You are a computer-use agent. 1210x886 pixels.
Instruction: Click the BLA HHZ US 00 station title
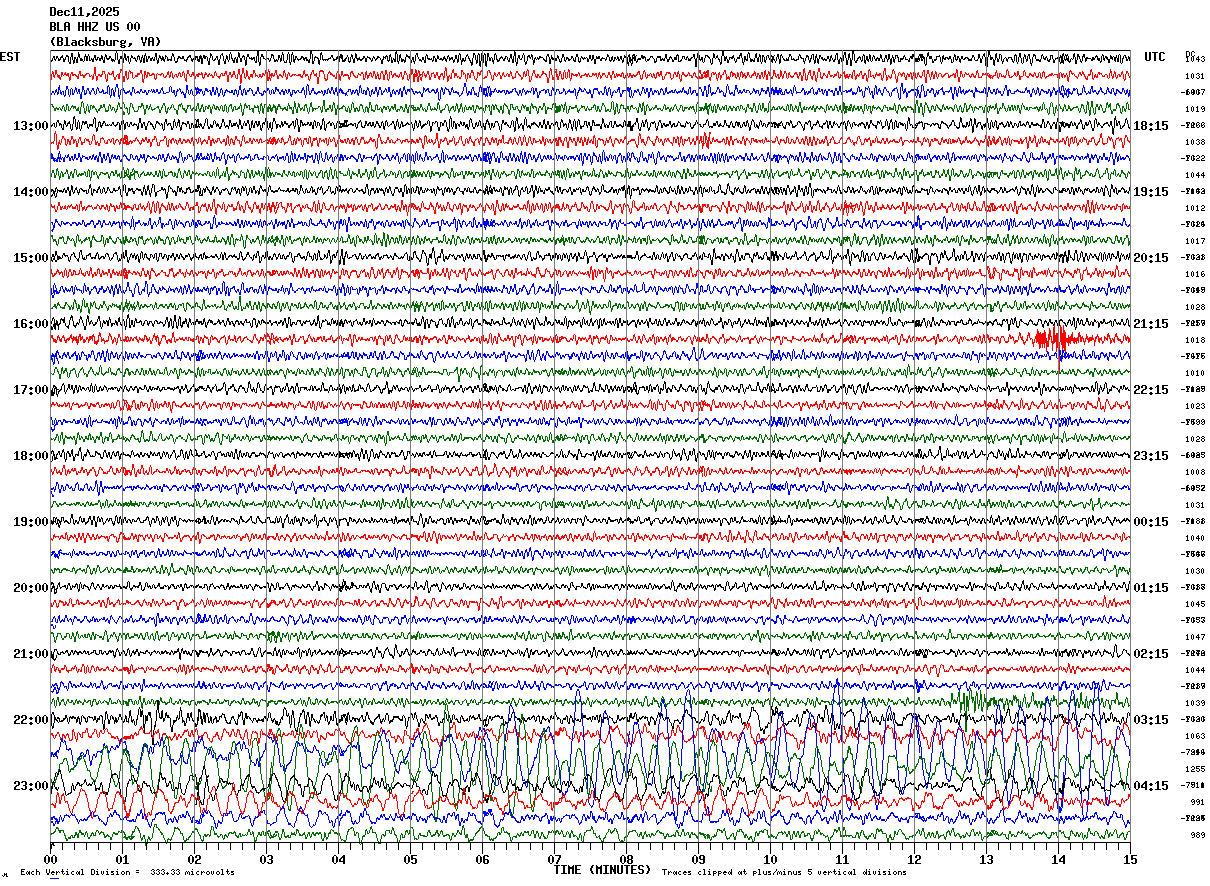coord(95,26)
